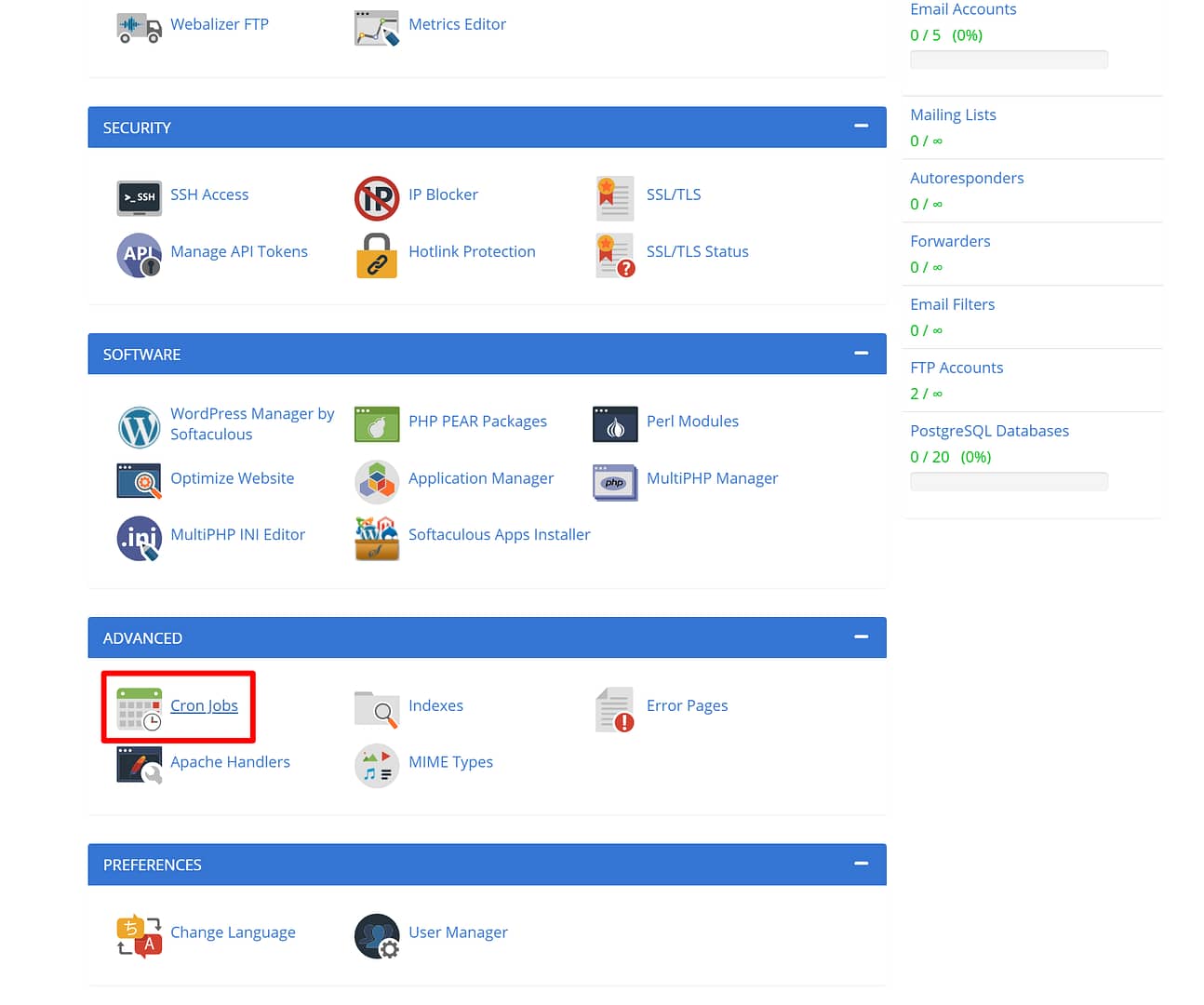Screen dimensions: 1204x1005
Task: Click the Indexes folder magnifier icon
Action: (x=377, y=709)
